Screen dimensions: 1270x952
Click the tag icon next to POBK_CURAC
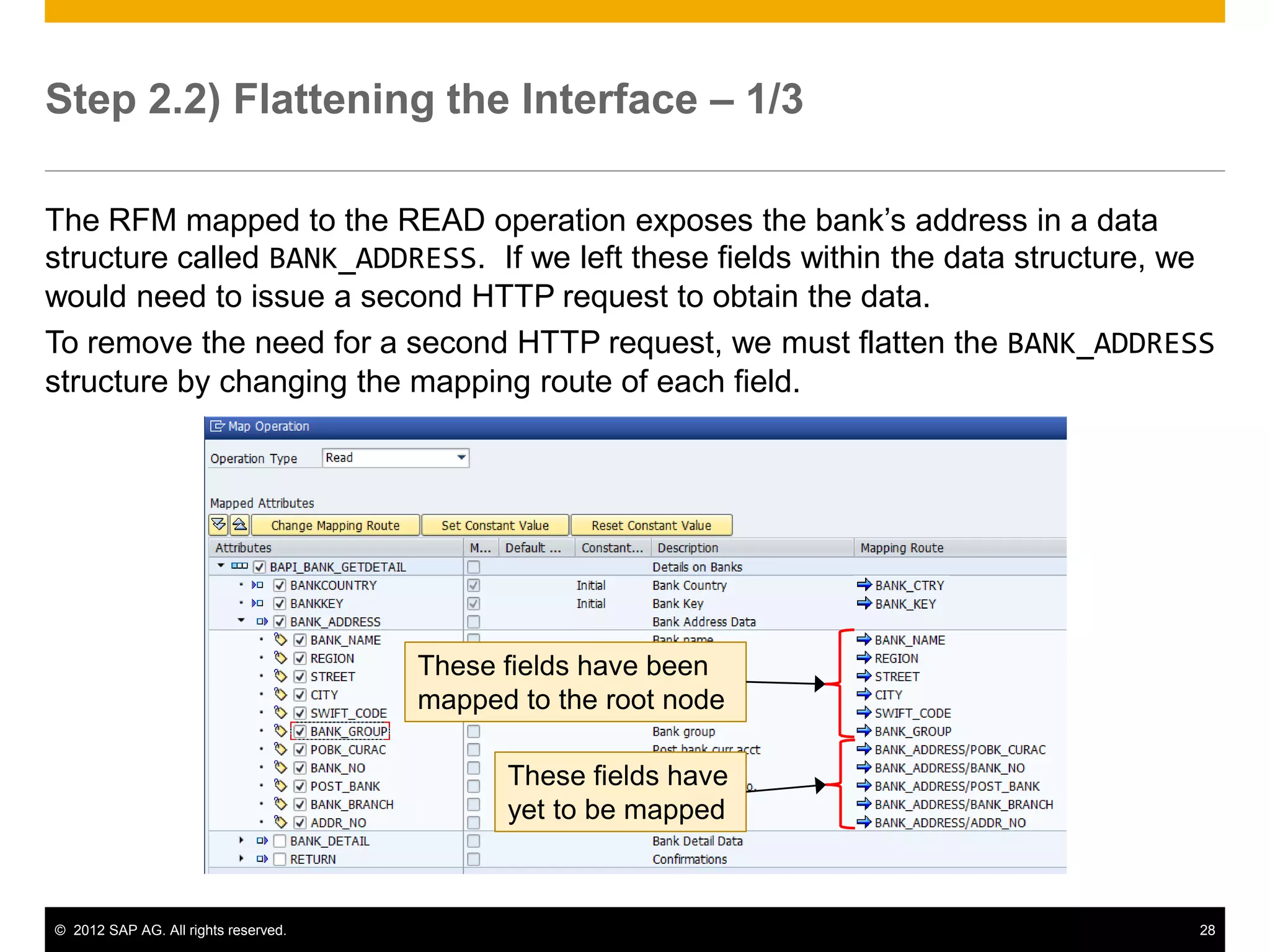(x=281, y=749)
